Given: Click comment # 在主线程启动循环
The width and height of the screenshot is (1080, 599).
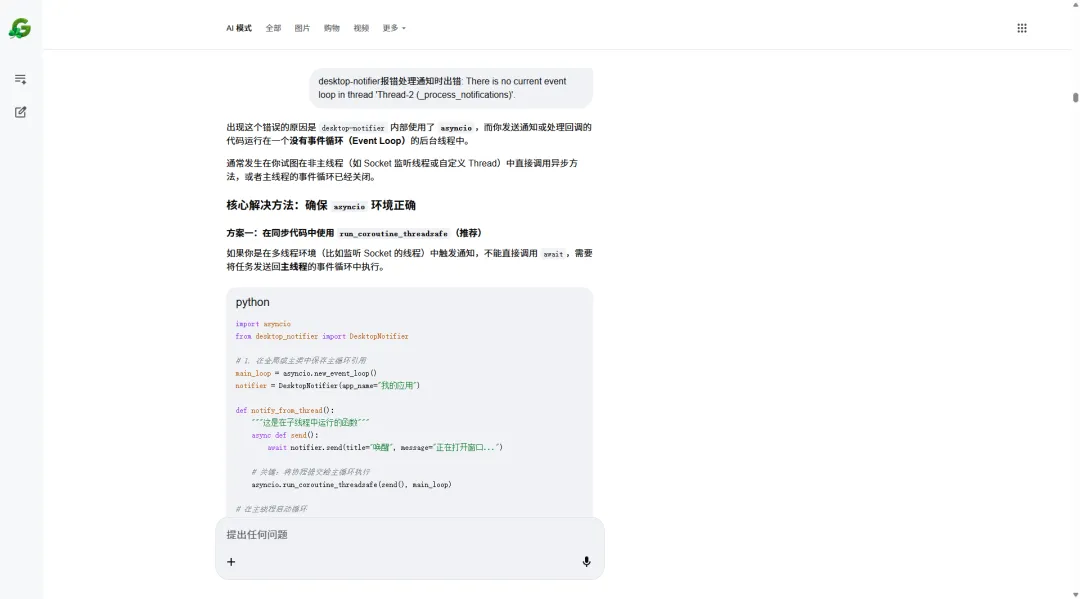Looking at the screenshot, I should pos(271,509).
